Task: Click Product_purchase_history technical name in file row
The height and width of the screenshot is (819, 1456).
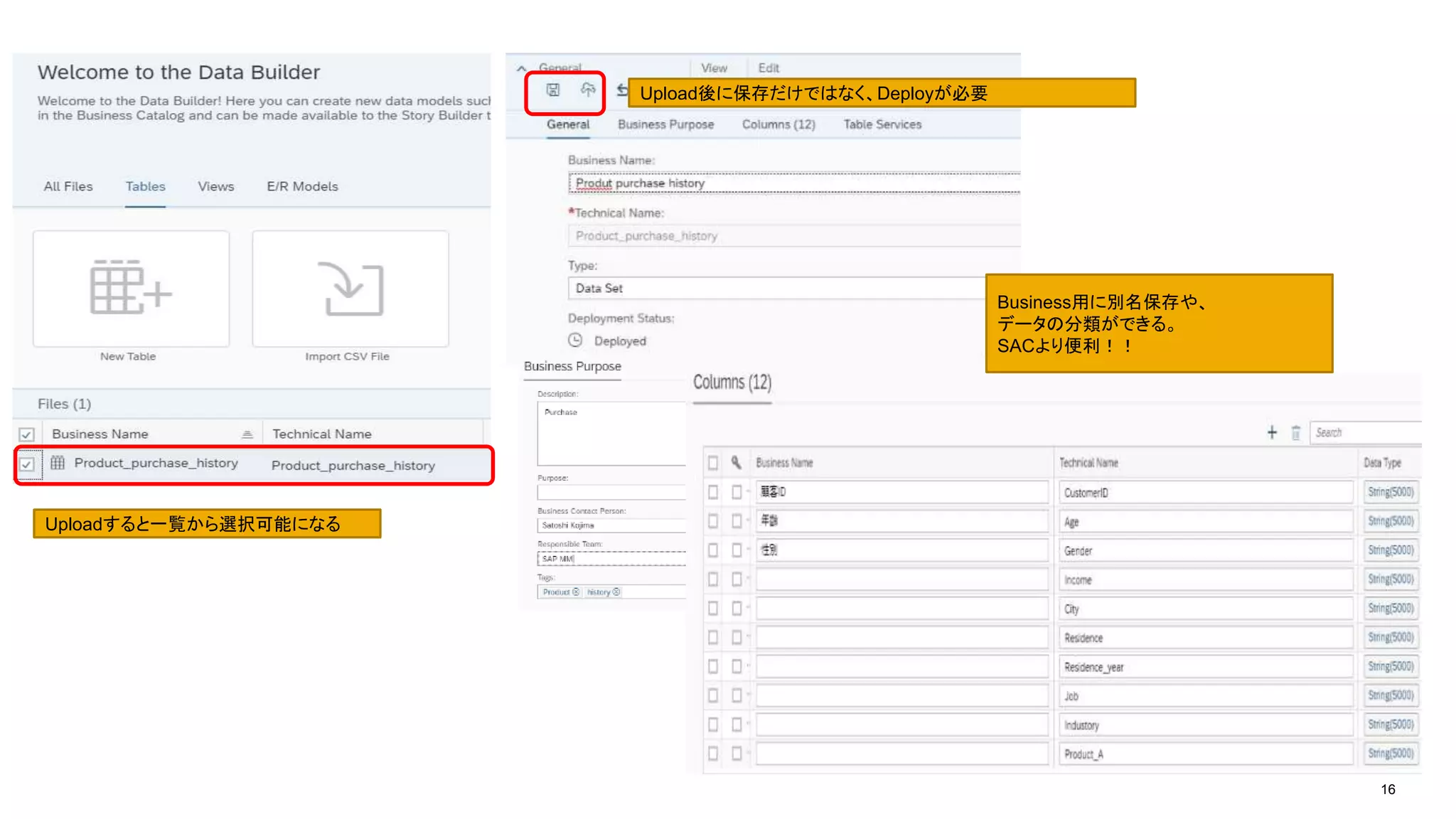Action: [353, 466]
